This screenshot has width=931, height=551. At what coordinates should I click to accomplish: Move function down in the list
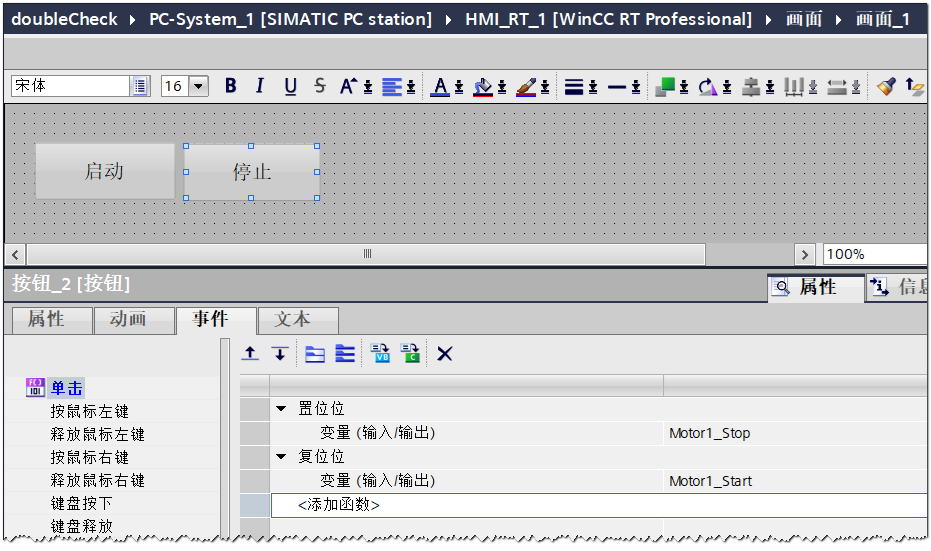280,354
